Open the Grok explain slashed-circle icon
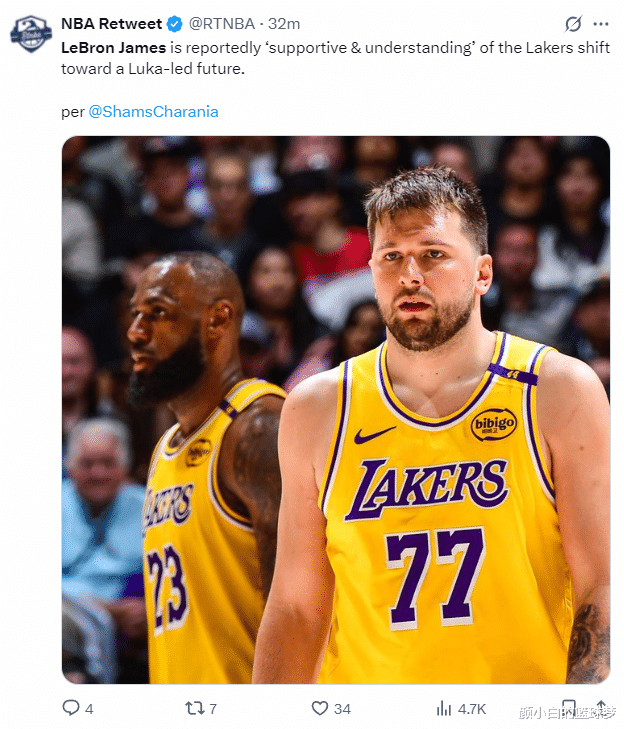The image size is (624, 729). (x=573, y=24)
